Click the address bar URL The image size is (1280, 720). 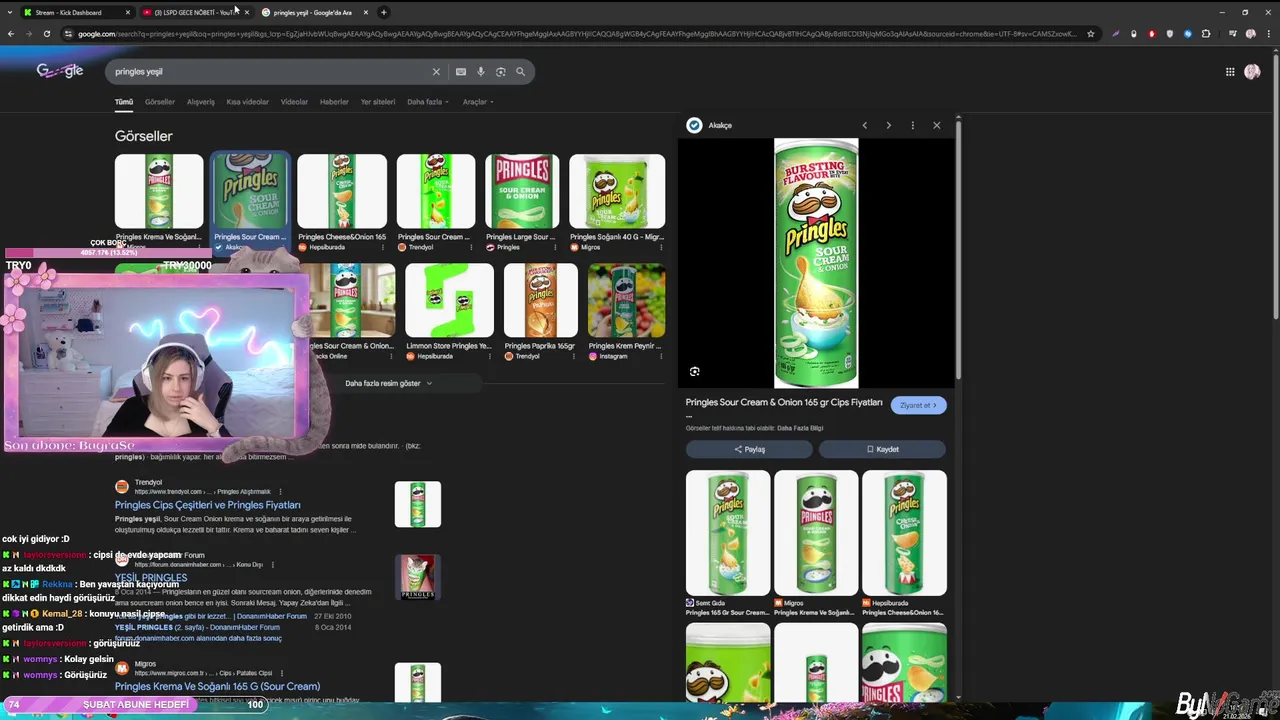click(577, 34)
